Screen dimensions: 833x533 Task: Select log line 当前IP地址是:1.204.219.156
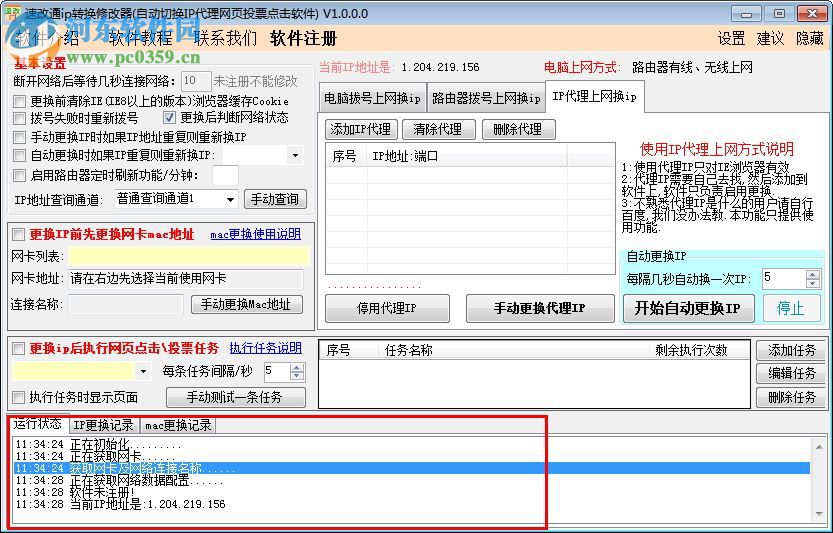[412, 504]
